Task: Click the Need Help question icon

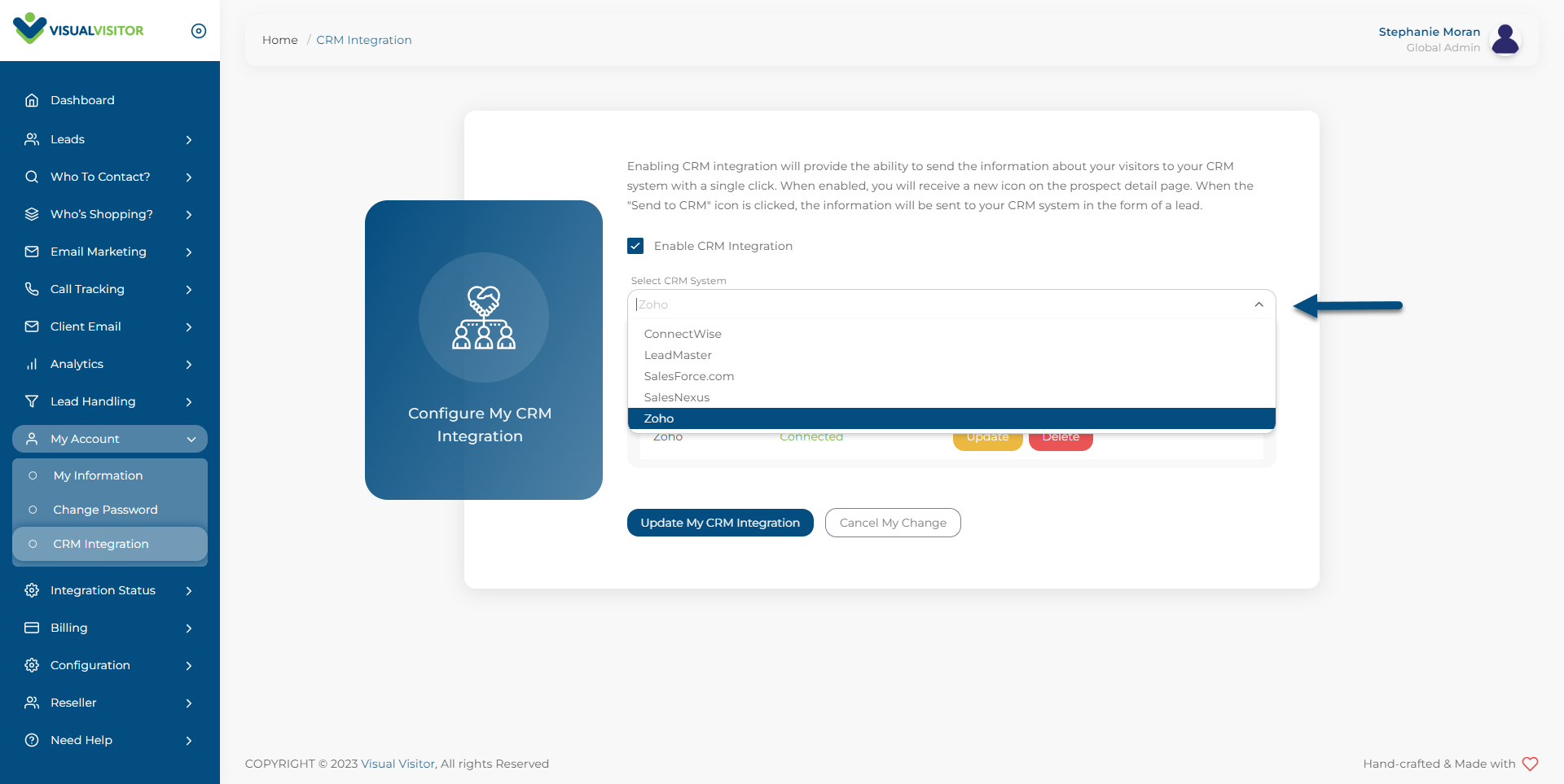Action: point(32,740)
